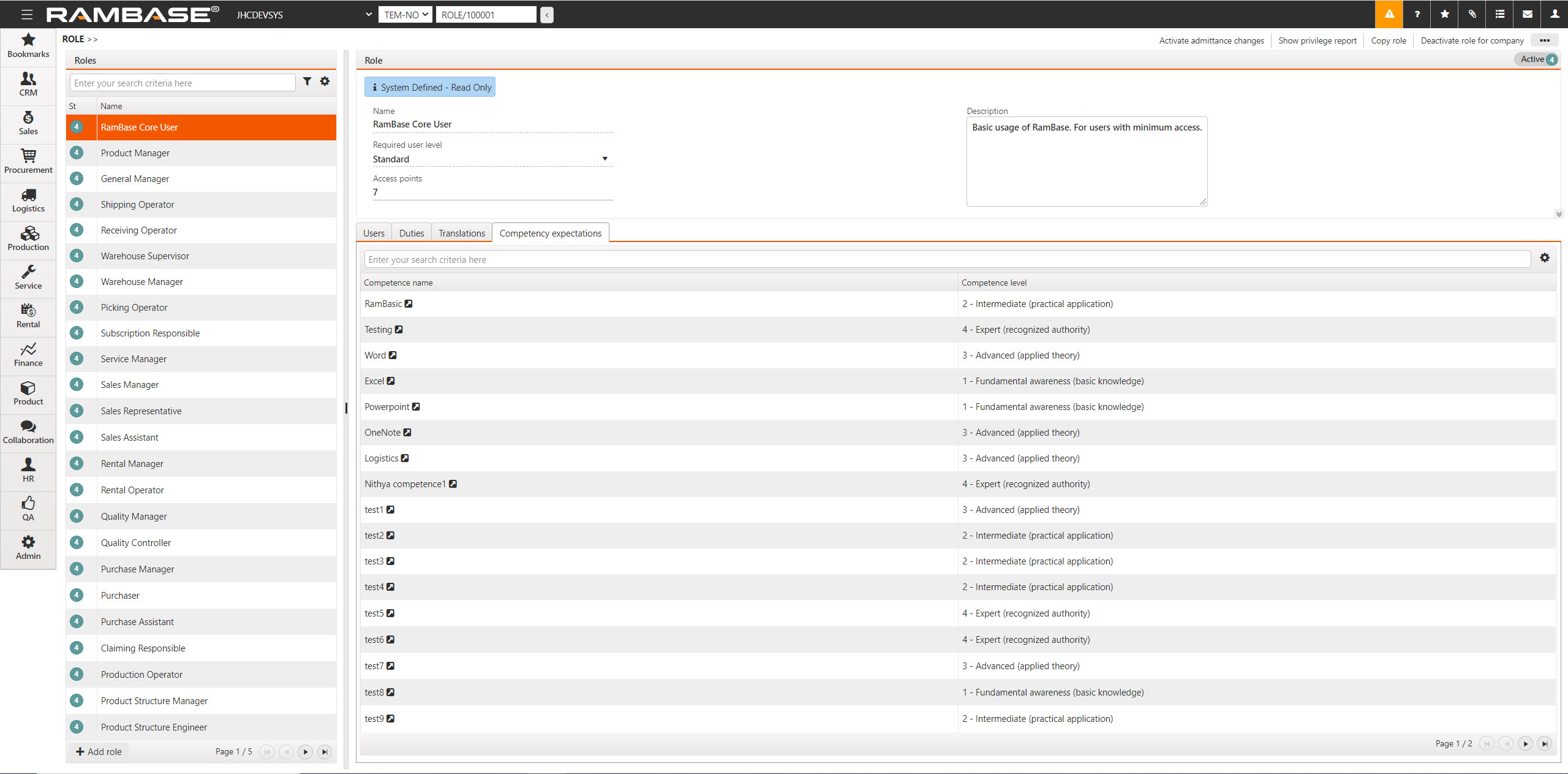Select Warehouse Supervisor role row

pyautogui.click(x=145, y=256)
